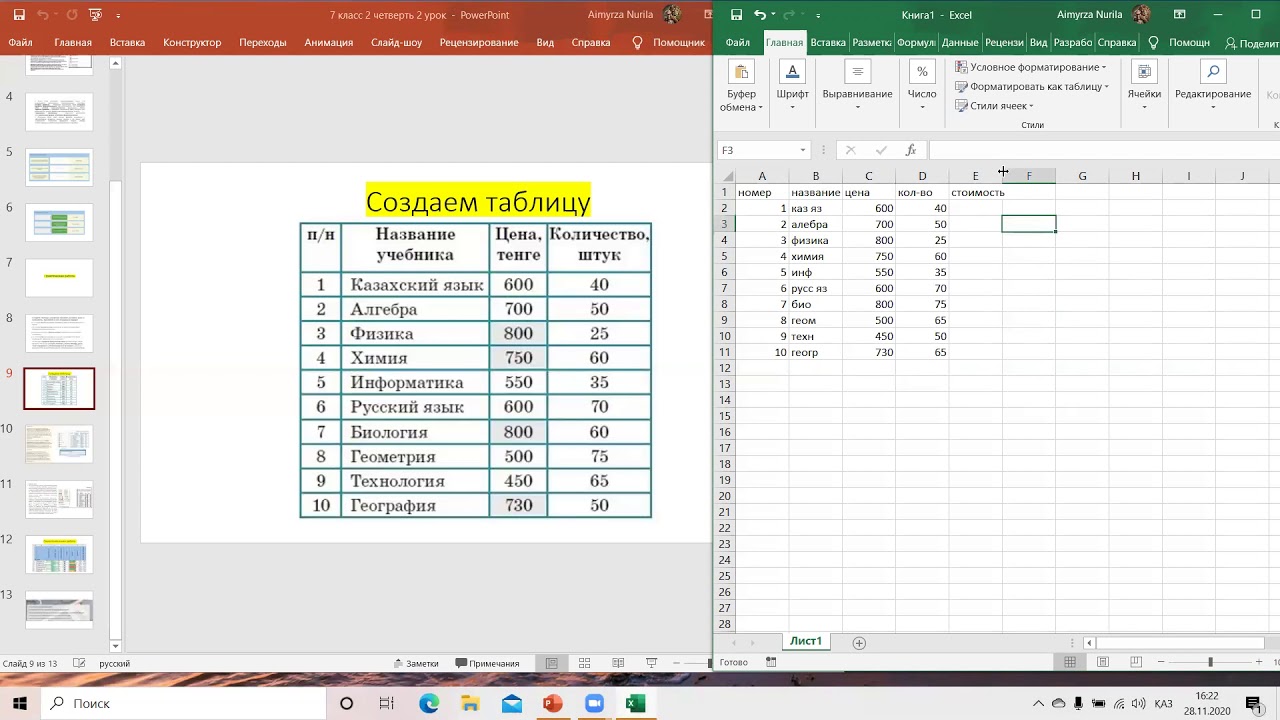Select the Лист1 sheet tab
Image resolution: width=1280 pixels, height=720 pixels.
point(806,641)
